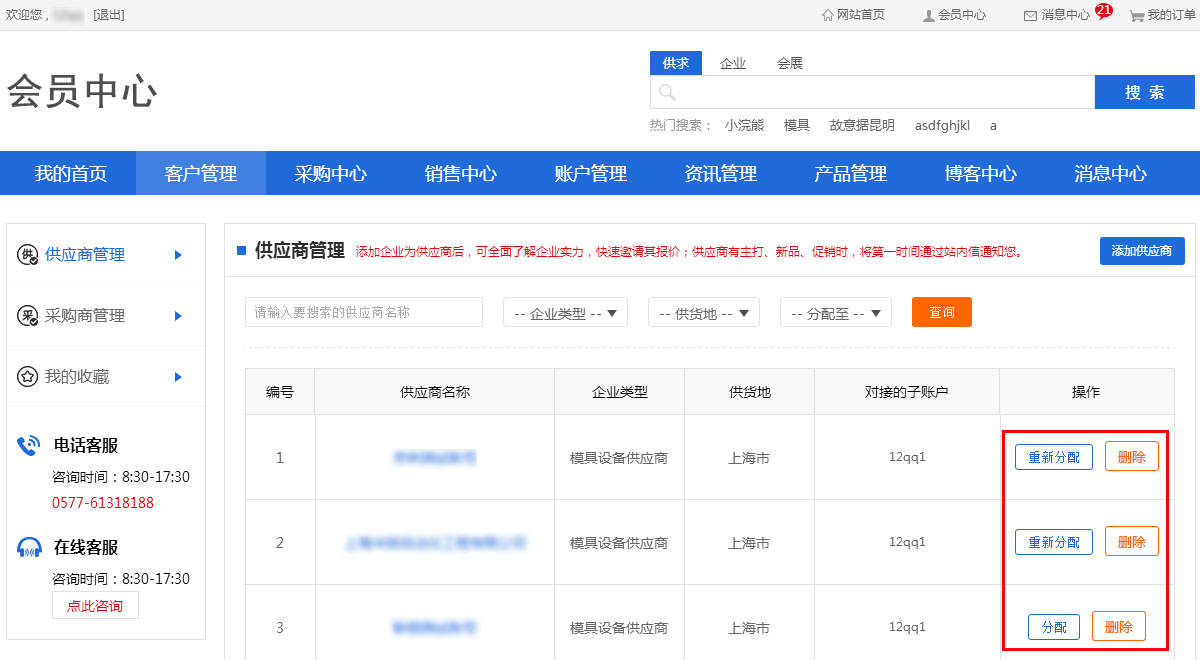Click the 供应商名称 column header

(435, 392)
